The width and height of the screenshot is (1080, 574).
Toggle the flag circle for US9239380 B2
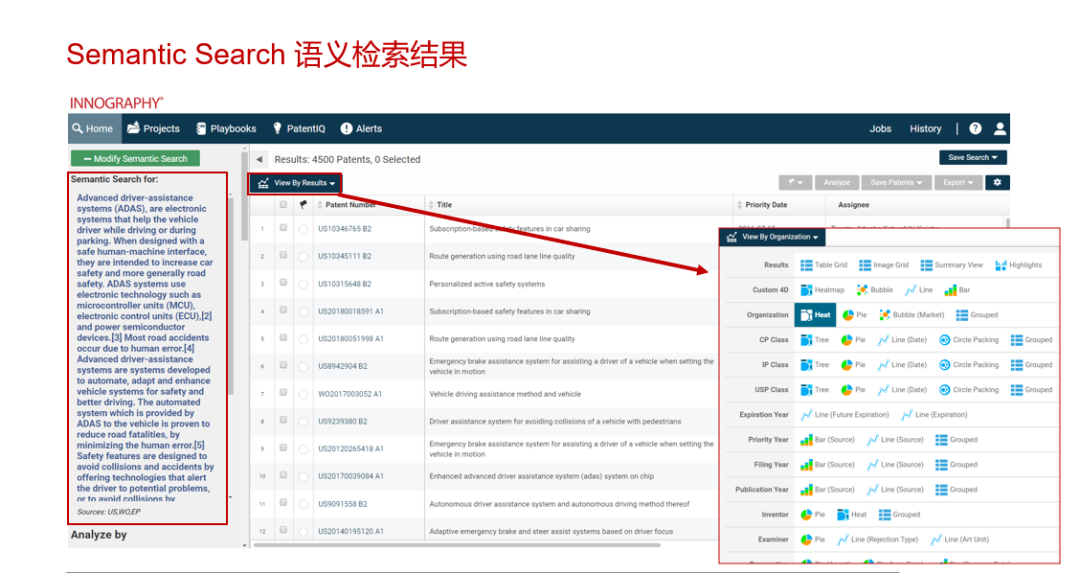[303, 422]
